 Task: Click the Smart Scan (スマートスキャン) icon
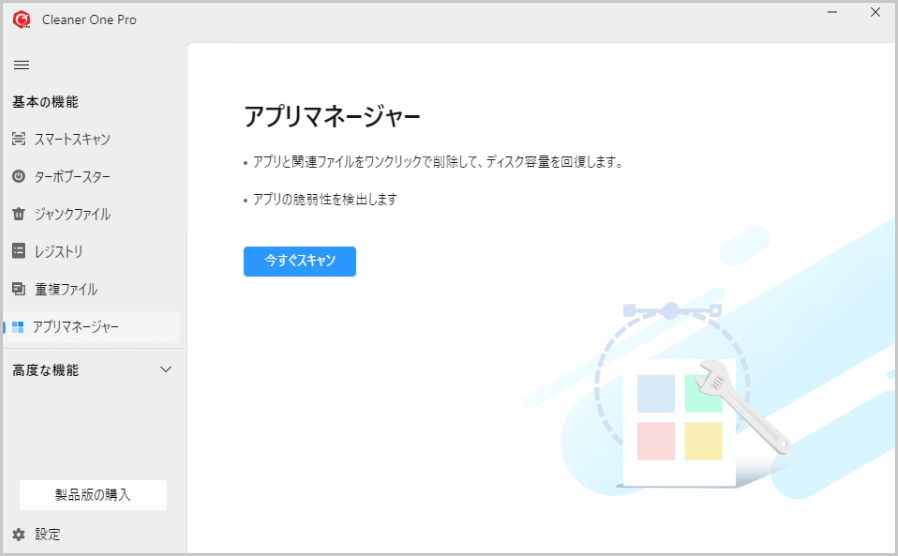(x=19, y=139)
